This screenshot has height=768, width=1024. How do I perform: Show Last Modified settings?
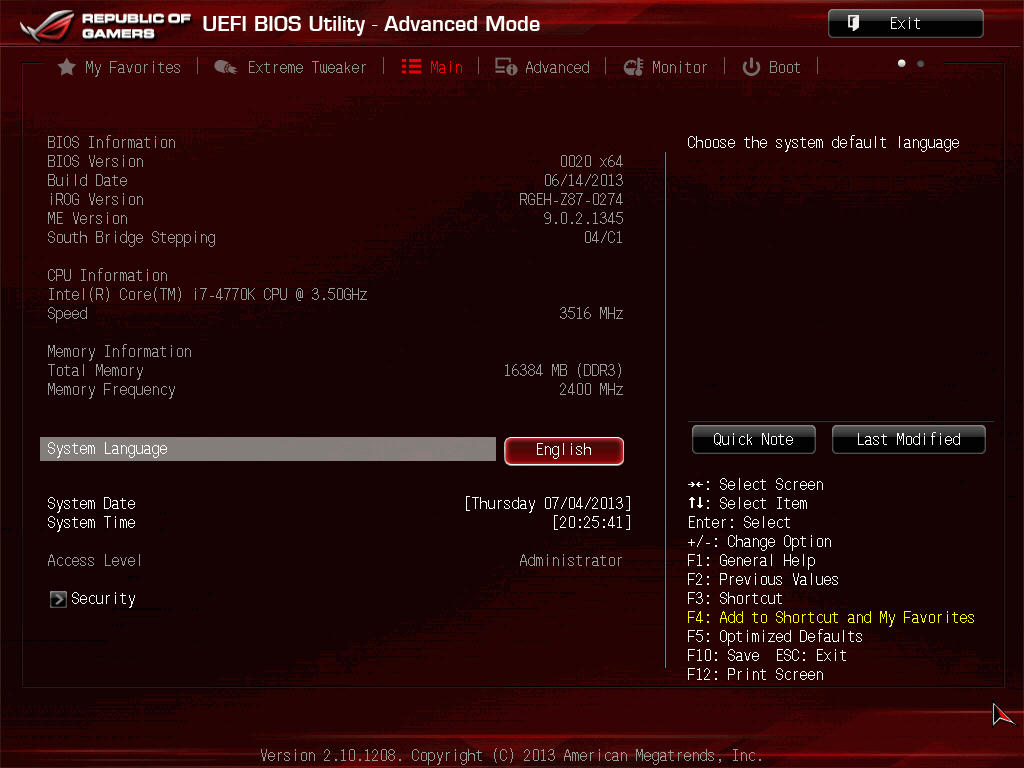(908, 440)
